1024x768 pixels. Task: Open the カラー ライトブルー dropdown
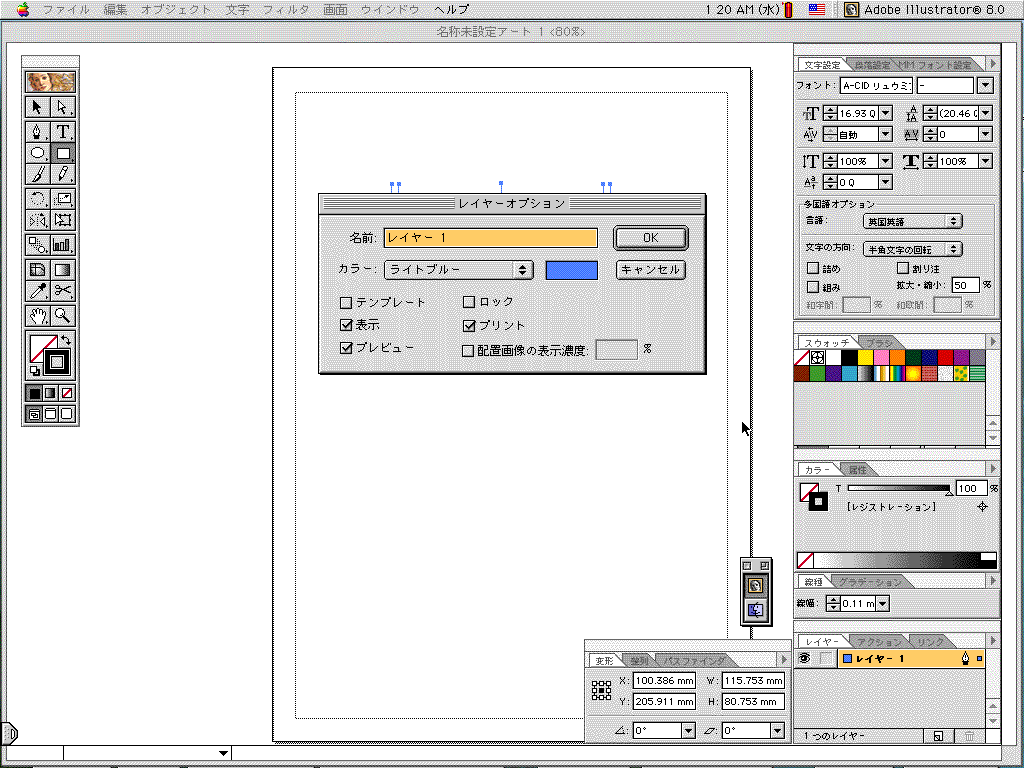coord(458,270)
